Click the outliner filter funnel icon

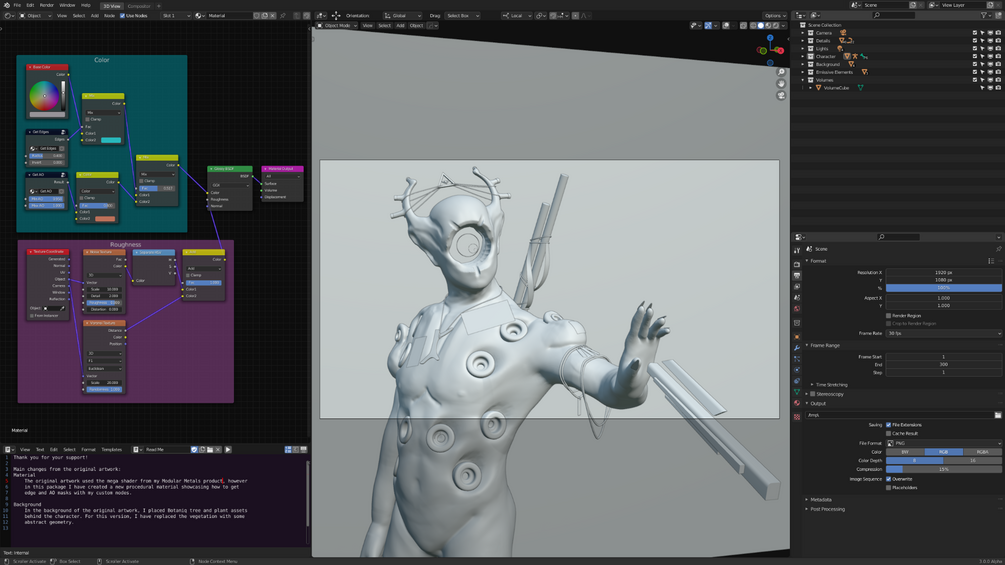tap(984, 15)
